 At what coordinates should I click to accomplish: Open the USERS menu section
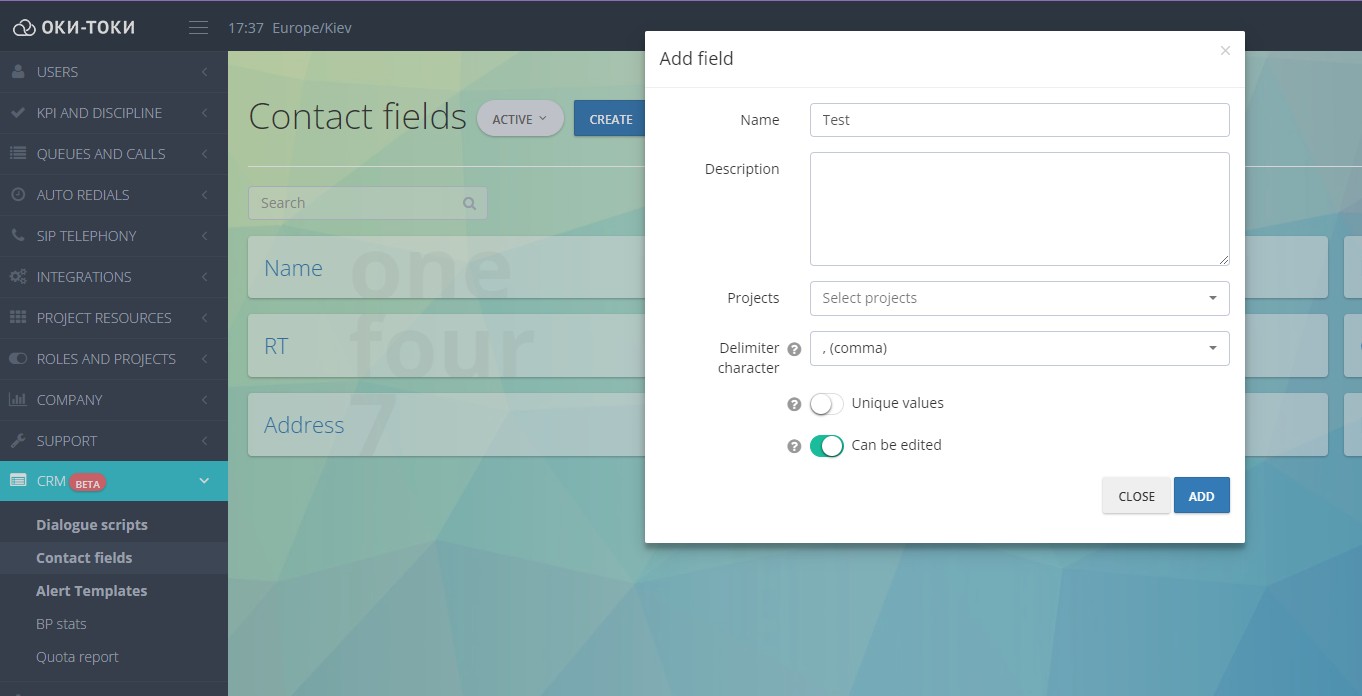coord(114,72)
